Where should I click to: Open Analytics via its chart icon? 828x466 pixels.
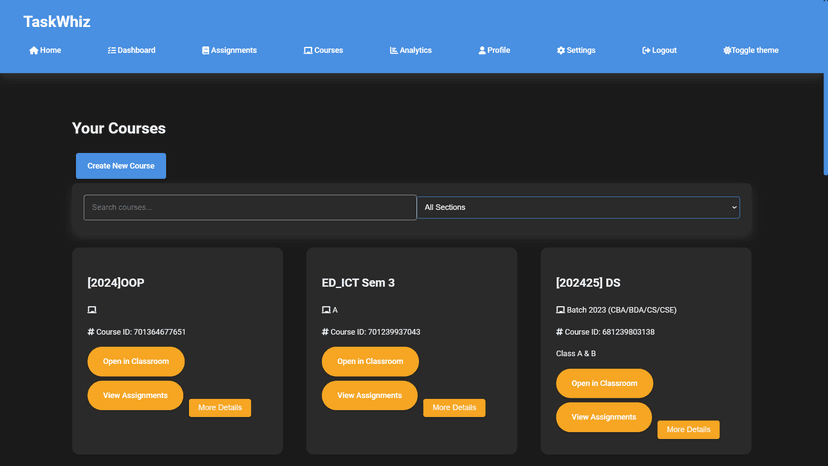pos(393,50)
